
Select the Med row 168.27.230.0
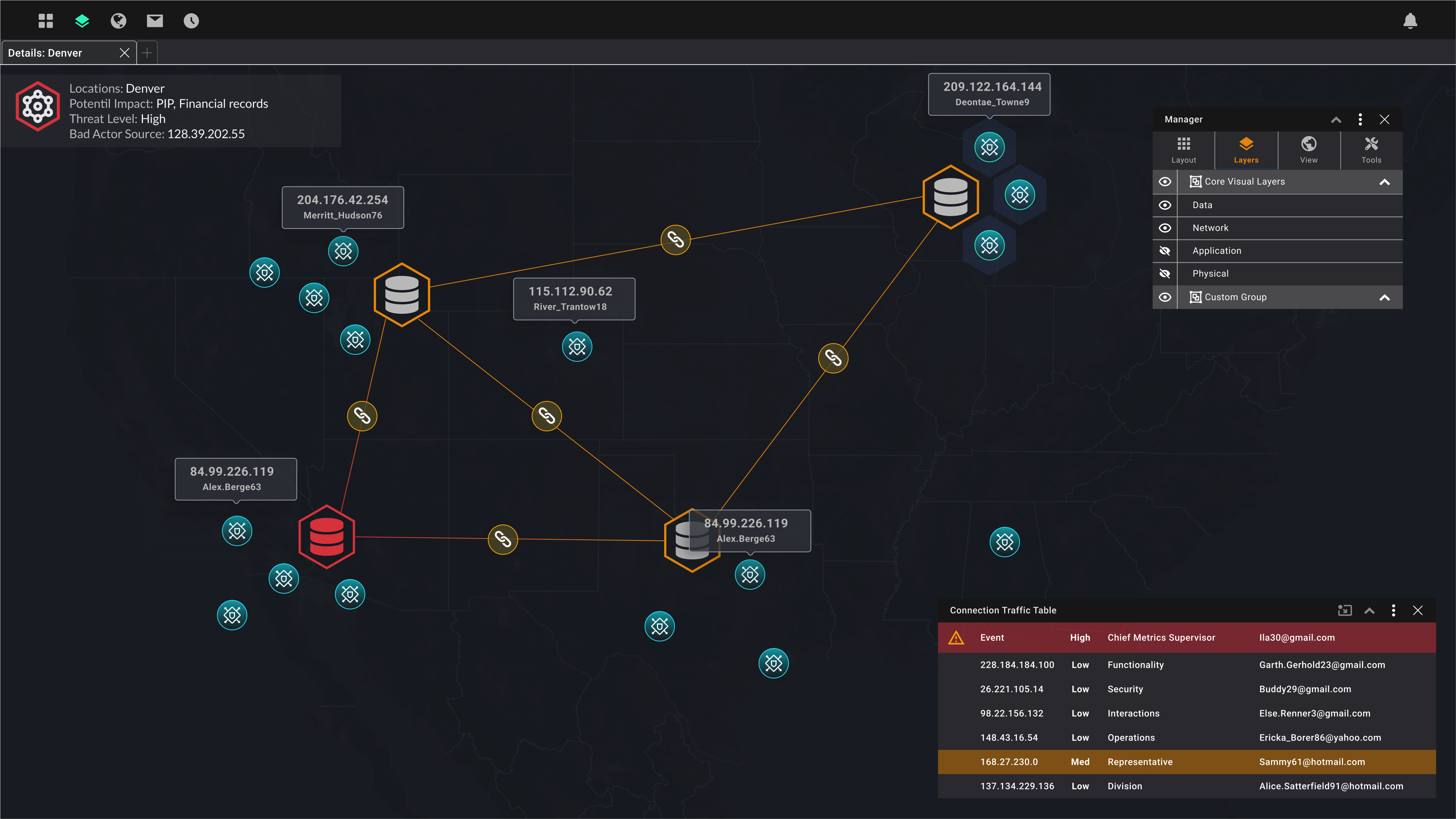pos(1186,762)
